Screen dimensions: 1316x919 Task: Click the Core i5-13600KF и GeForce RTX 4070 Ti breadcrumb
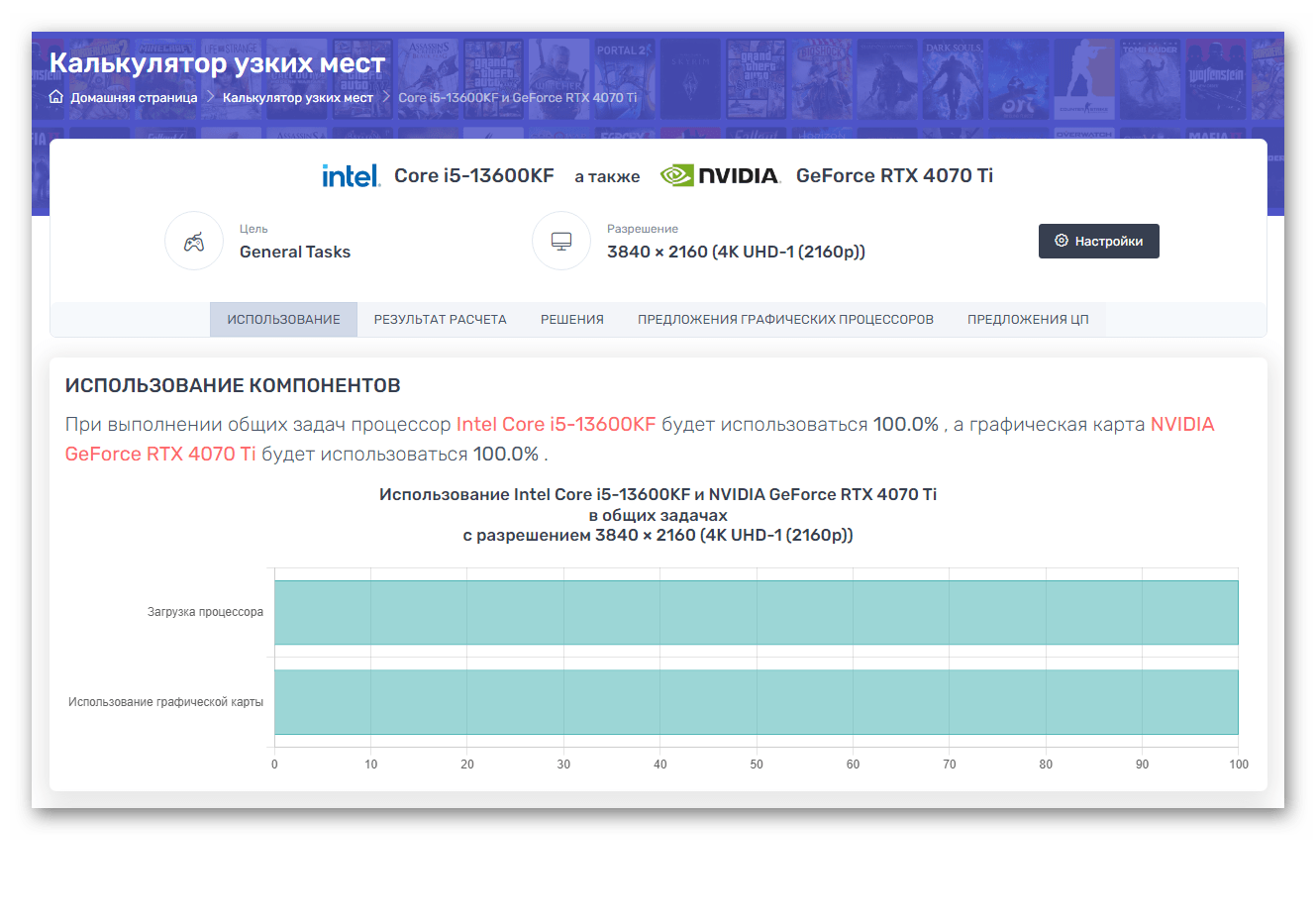(x=518, y=98)
